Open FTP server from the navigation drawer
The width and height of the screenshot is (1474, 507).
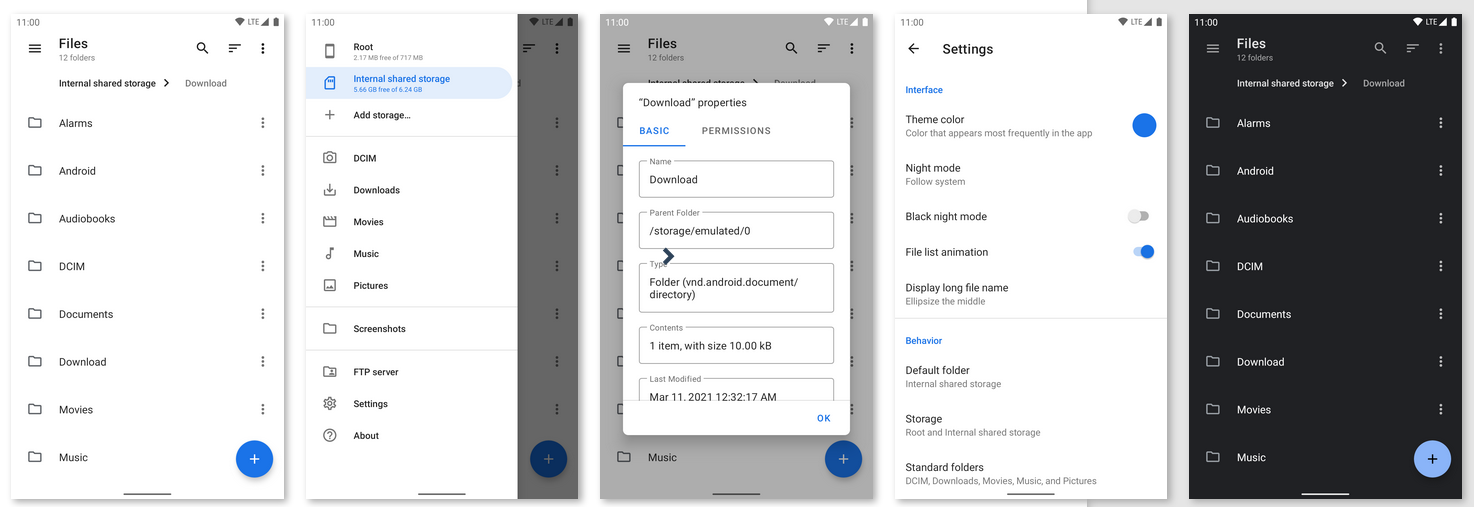coord(375,372)
